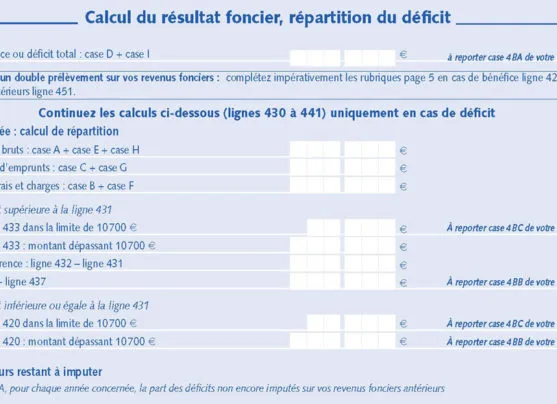Click the field 420 montant dépassant 10700
The height and width of the screenshot is (404, 557).
[342, 341]
